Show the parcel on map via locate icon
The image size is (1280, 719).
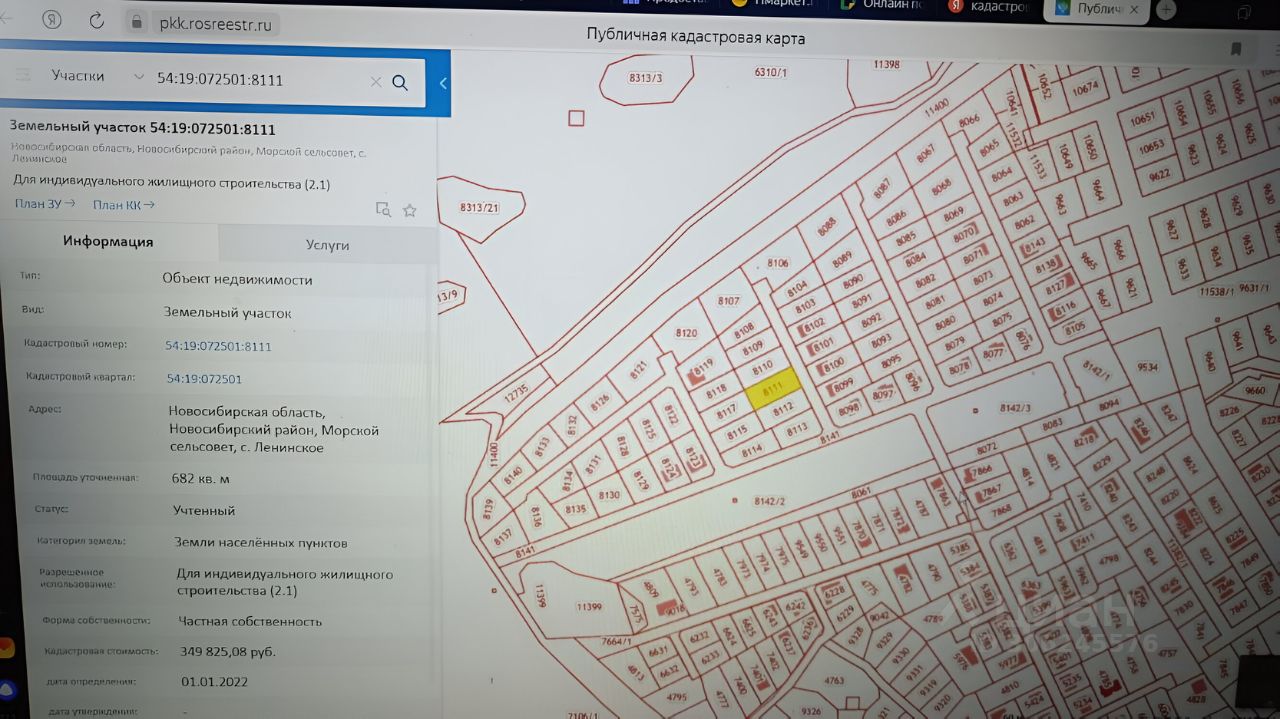383,209
